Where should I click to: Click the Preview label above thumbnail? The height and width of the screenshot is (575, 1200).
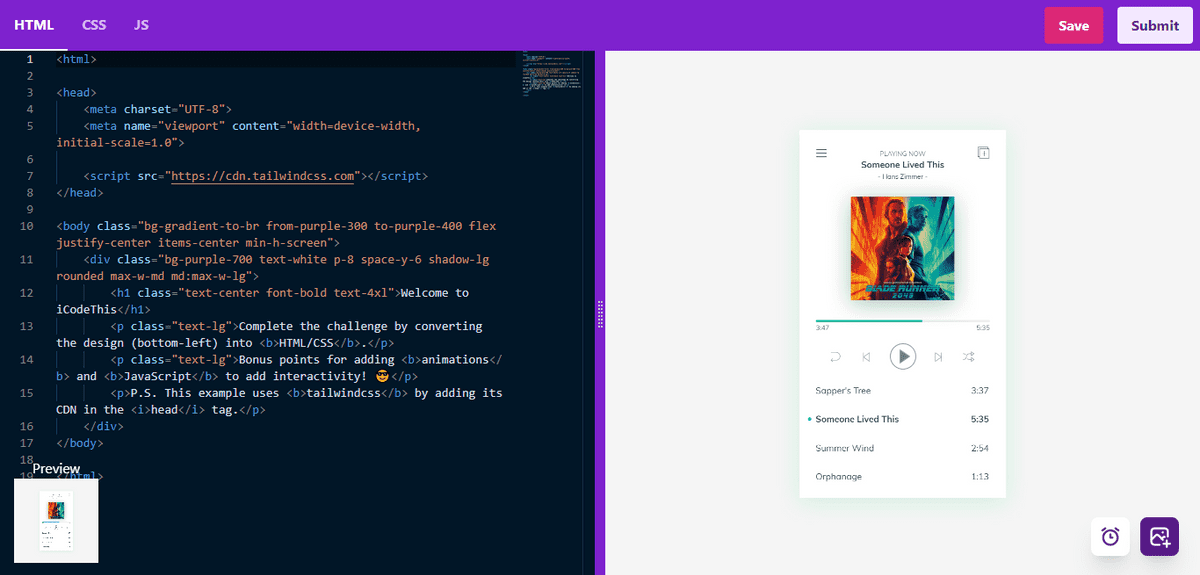tap(56, 468)
